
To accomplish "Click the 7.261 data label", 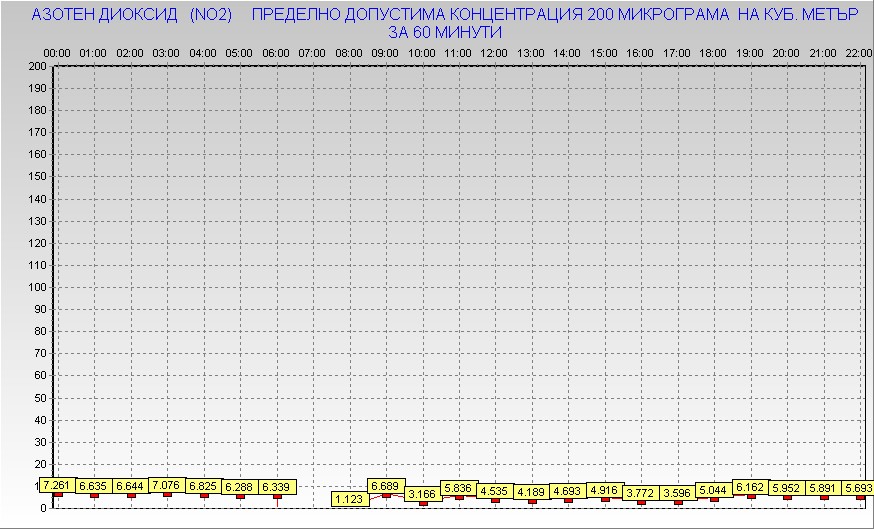I will pyautogui.click(x=57, y=485).
